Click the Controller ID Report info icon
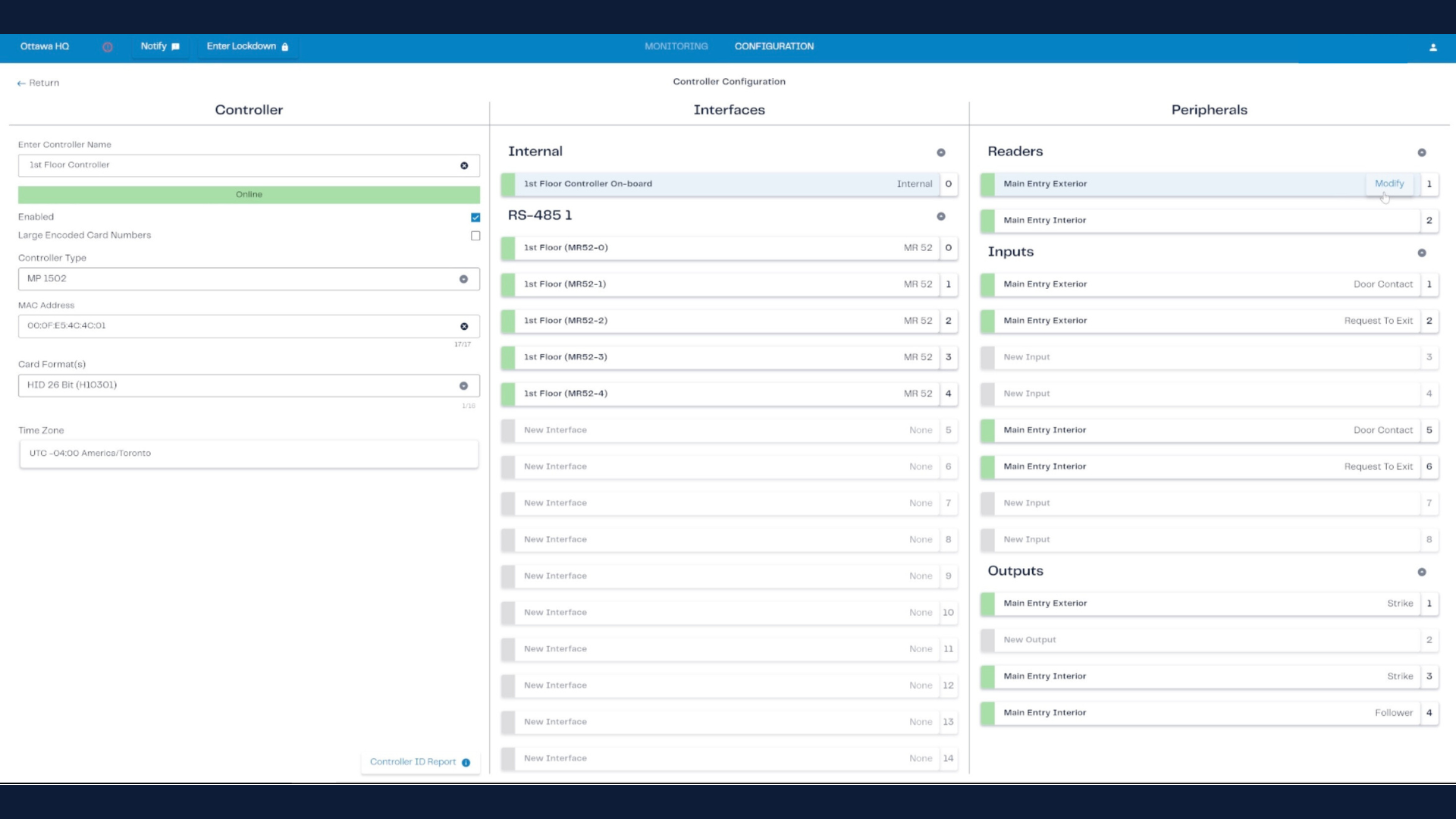The height and width of the screenshot is (819, 1456). coord(466,763)
